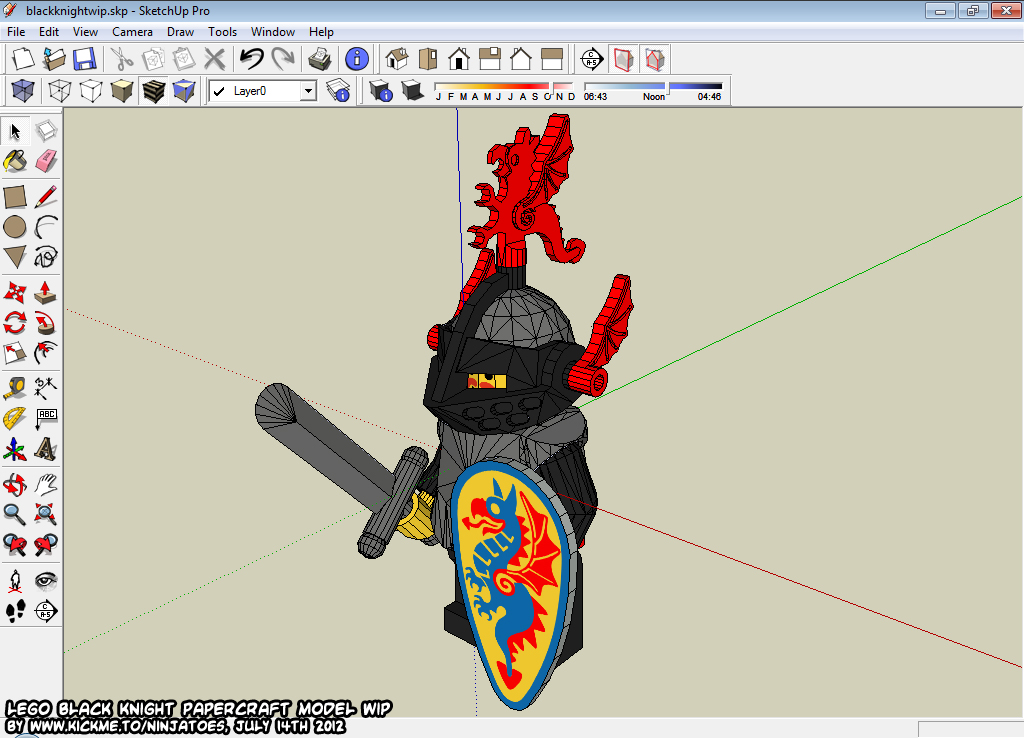The height and width of the screenshot is (738, 1024).
Task: Open the Layer0 dropdown list
Action: coord(307,91)
